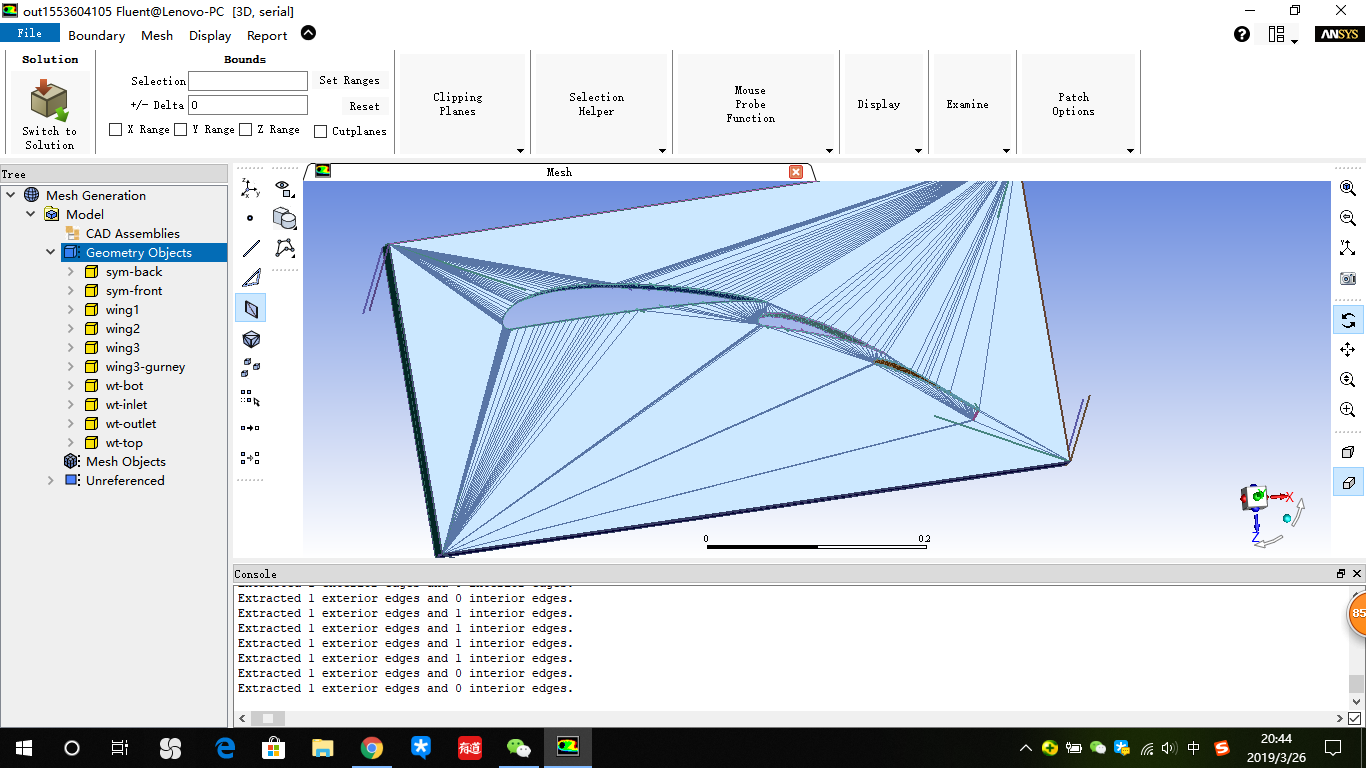The height and width of the screenshot is (768, 1366).
Task: Open the Clipping Planes dropdown arrow
Action: (520, 150)
